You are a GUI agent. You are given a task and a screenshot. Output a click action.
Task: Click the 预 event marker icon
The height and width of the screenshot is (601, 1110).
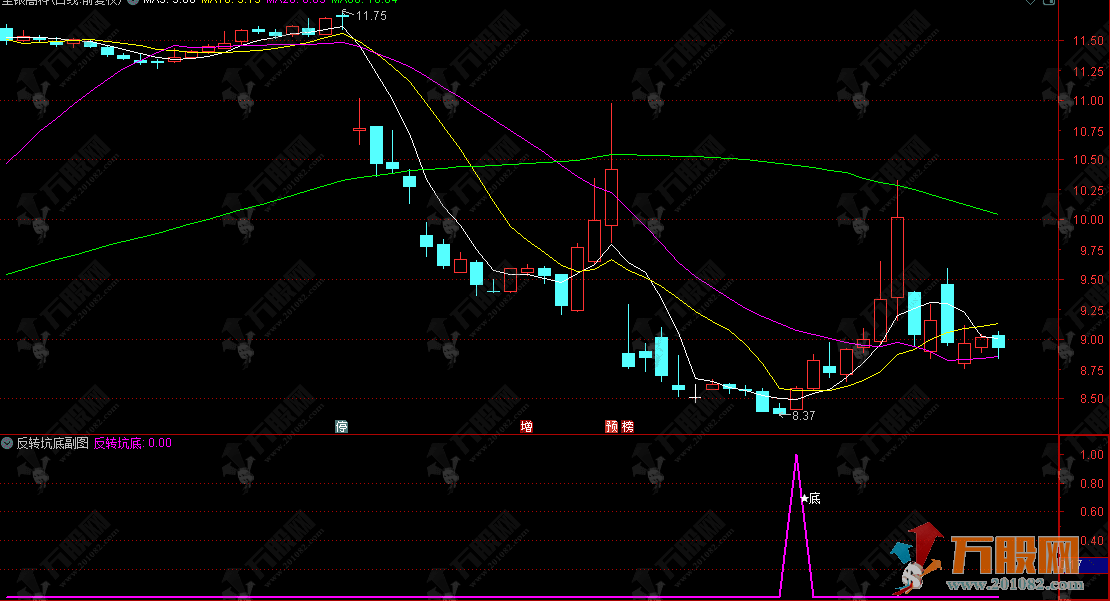click(611, 426)
